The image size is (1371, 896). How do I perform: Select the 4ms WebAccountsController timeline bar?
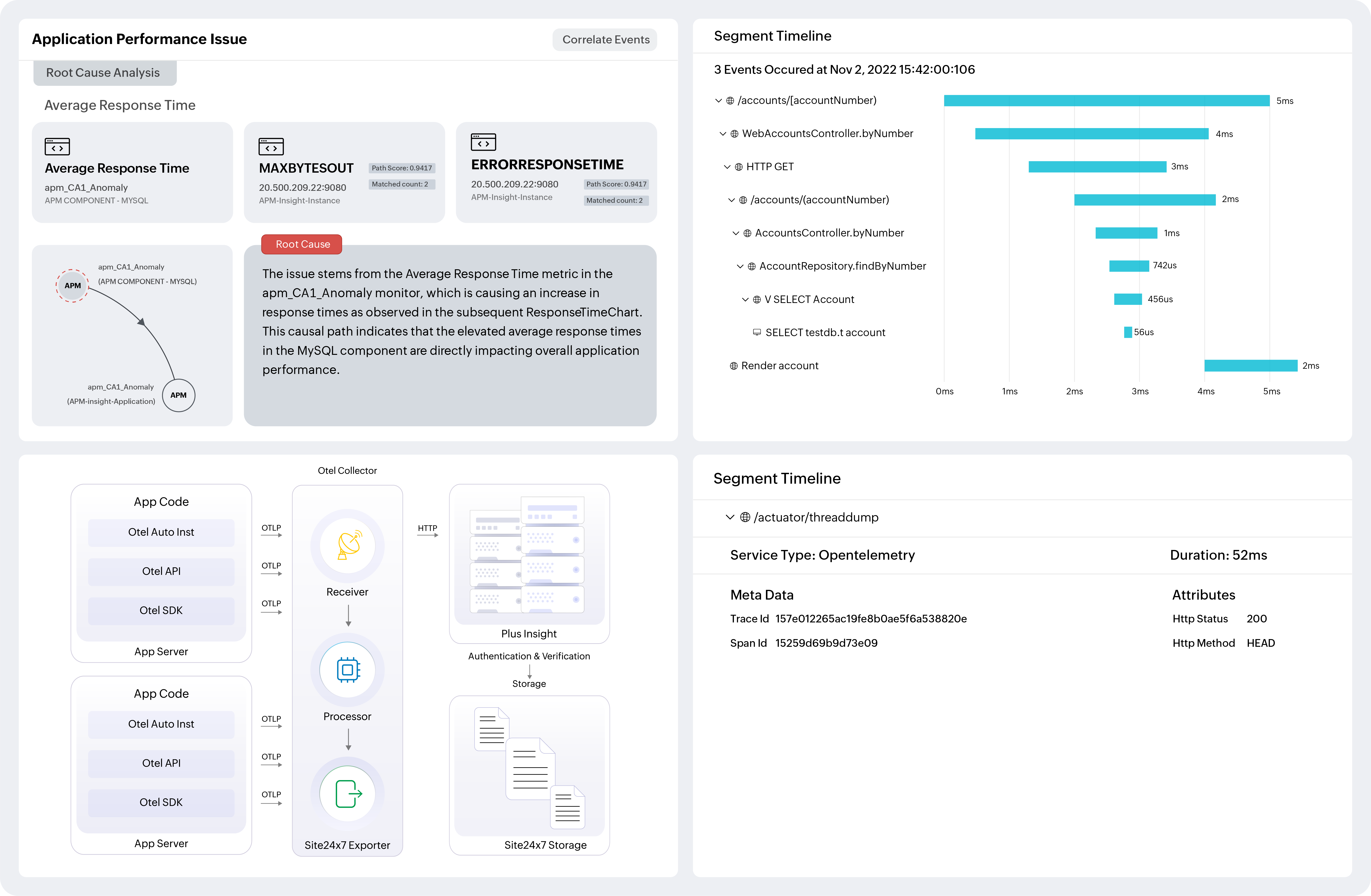1092,134
